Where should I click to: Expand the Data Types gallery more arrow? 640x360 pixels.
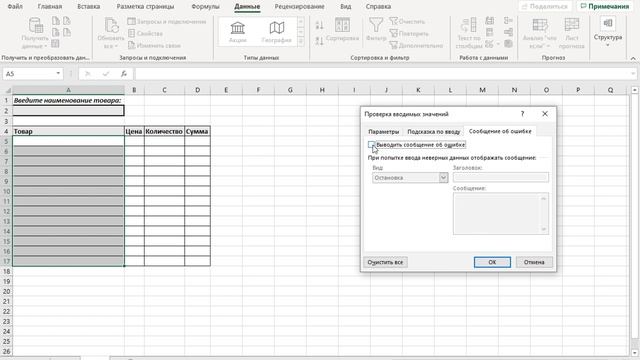click(301, 41)
